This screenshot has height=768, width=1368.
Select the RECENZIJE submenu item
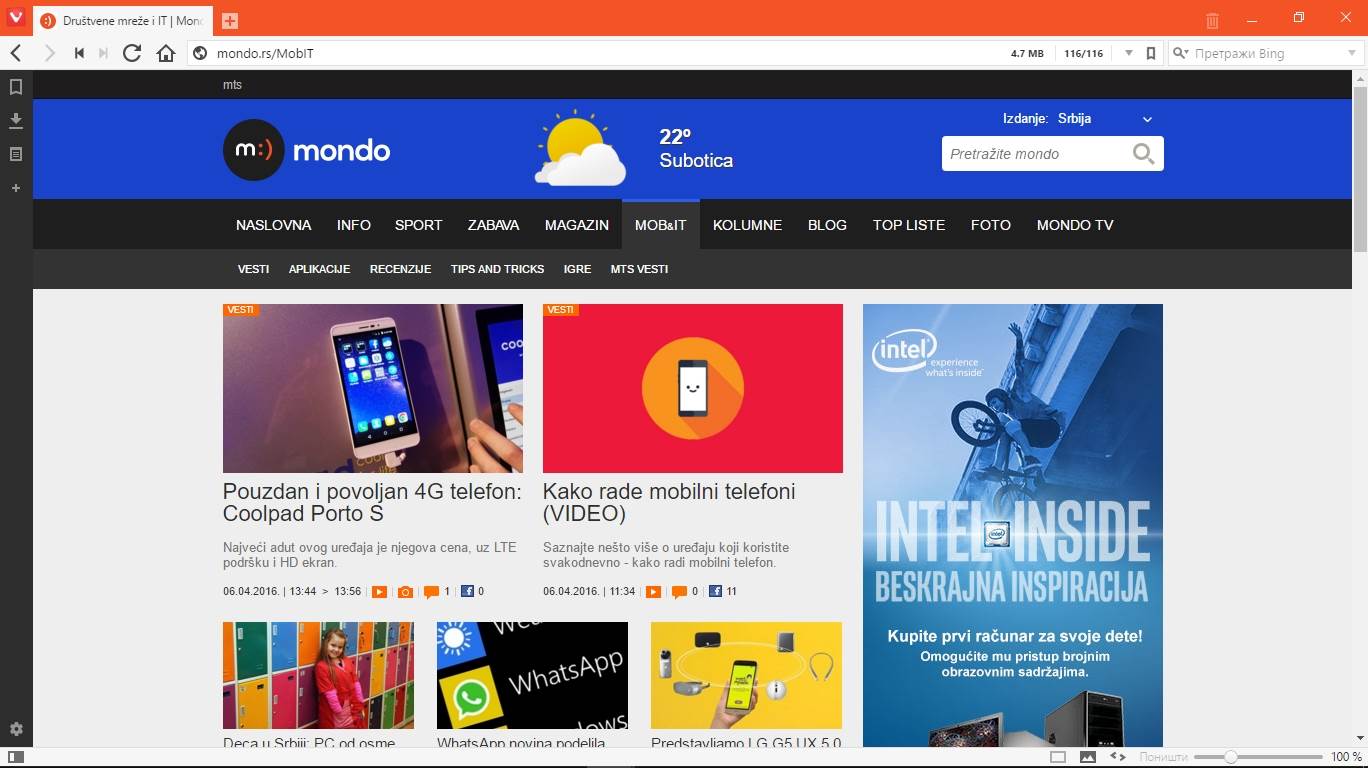(x=400, y=269)
